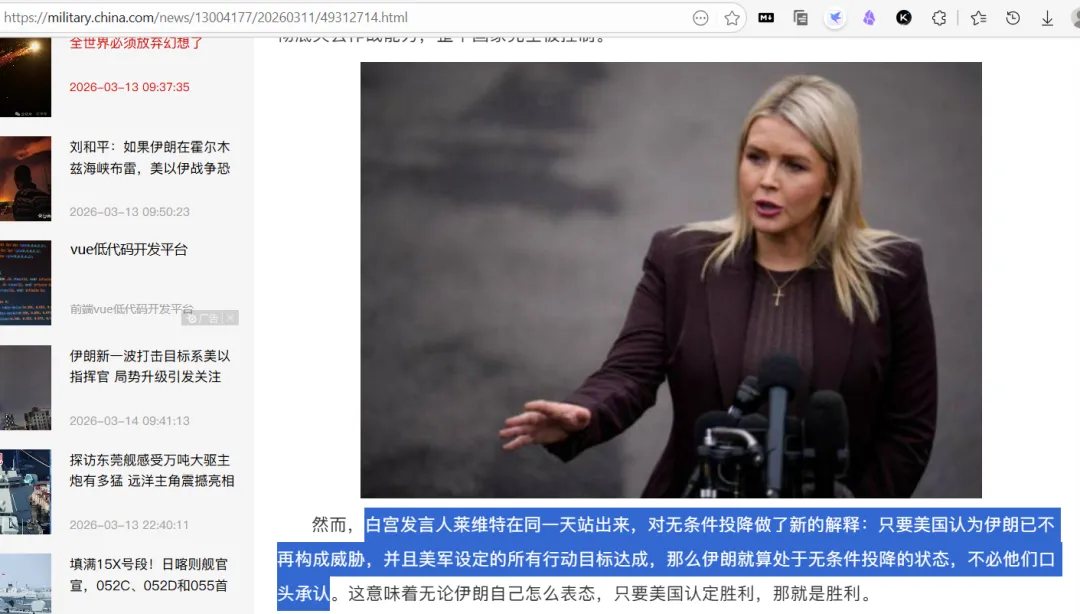Viewport: 1080px width, 614px height.
Task: Open the MarkDownload extension icon
Action: point(766,17)
